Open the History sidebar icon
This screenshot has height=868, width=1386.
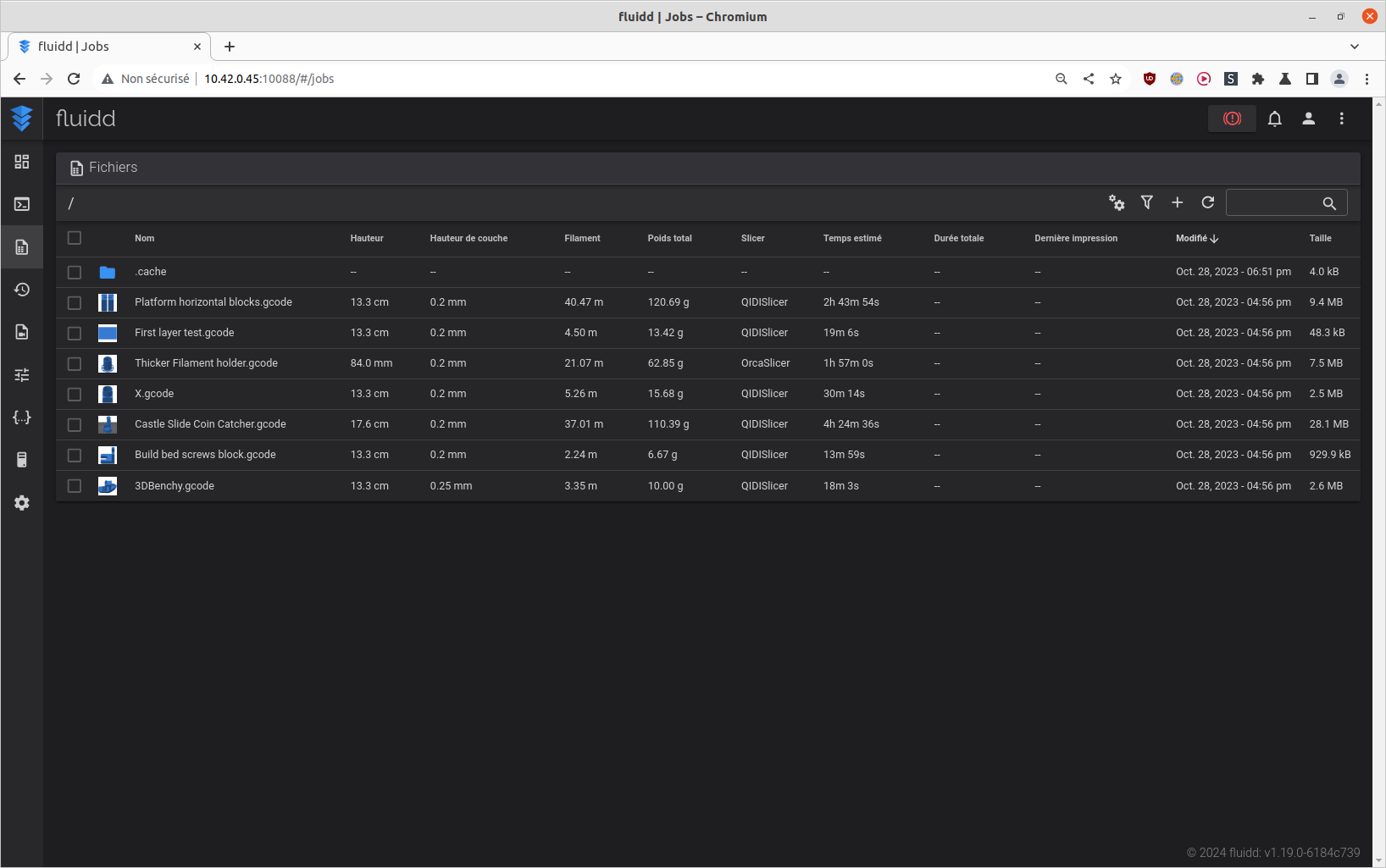pos(22,290)
